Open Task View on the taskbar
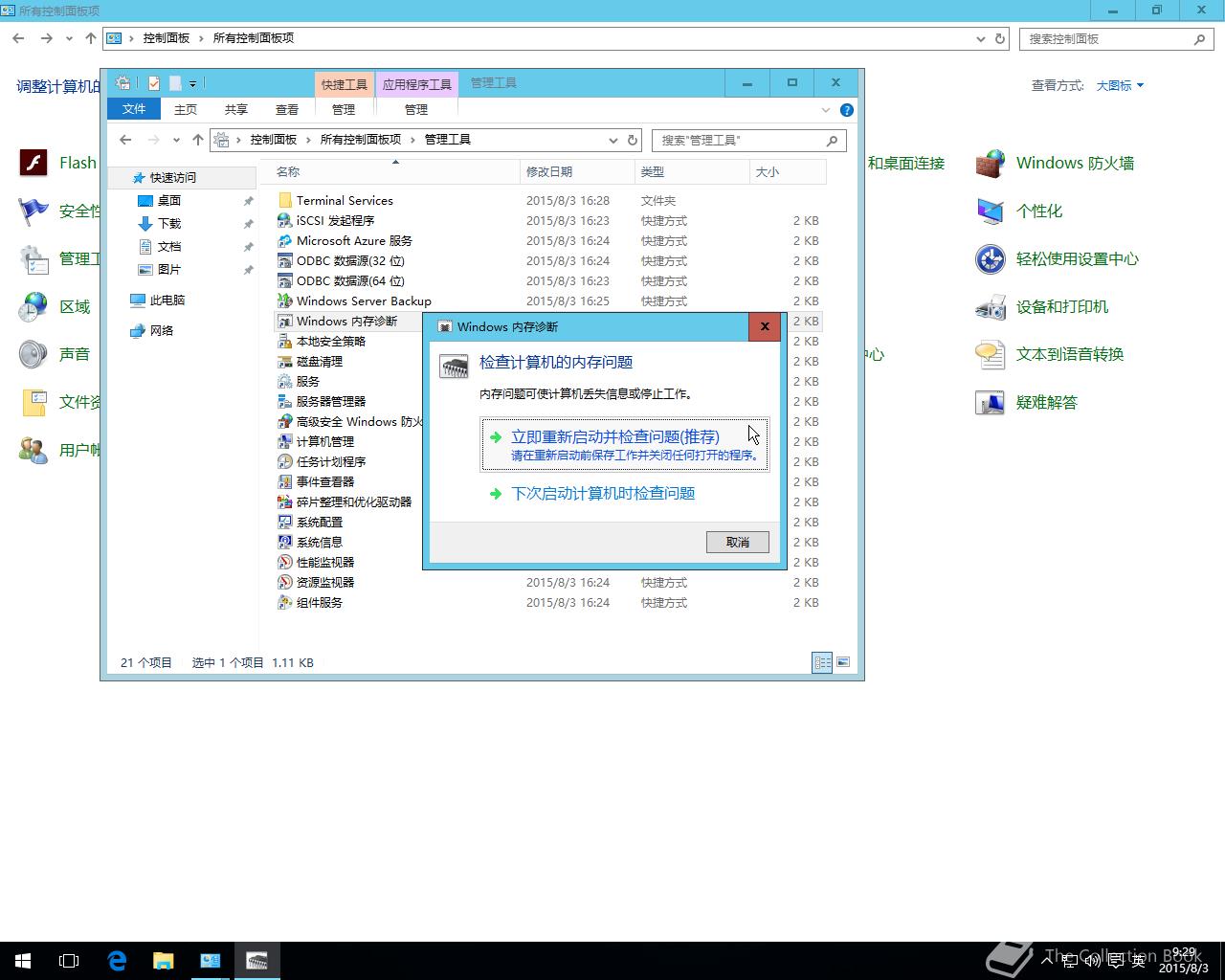1225x980 pixels. pyautogui.click(x=69, y=961)
